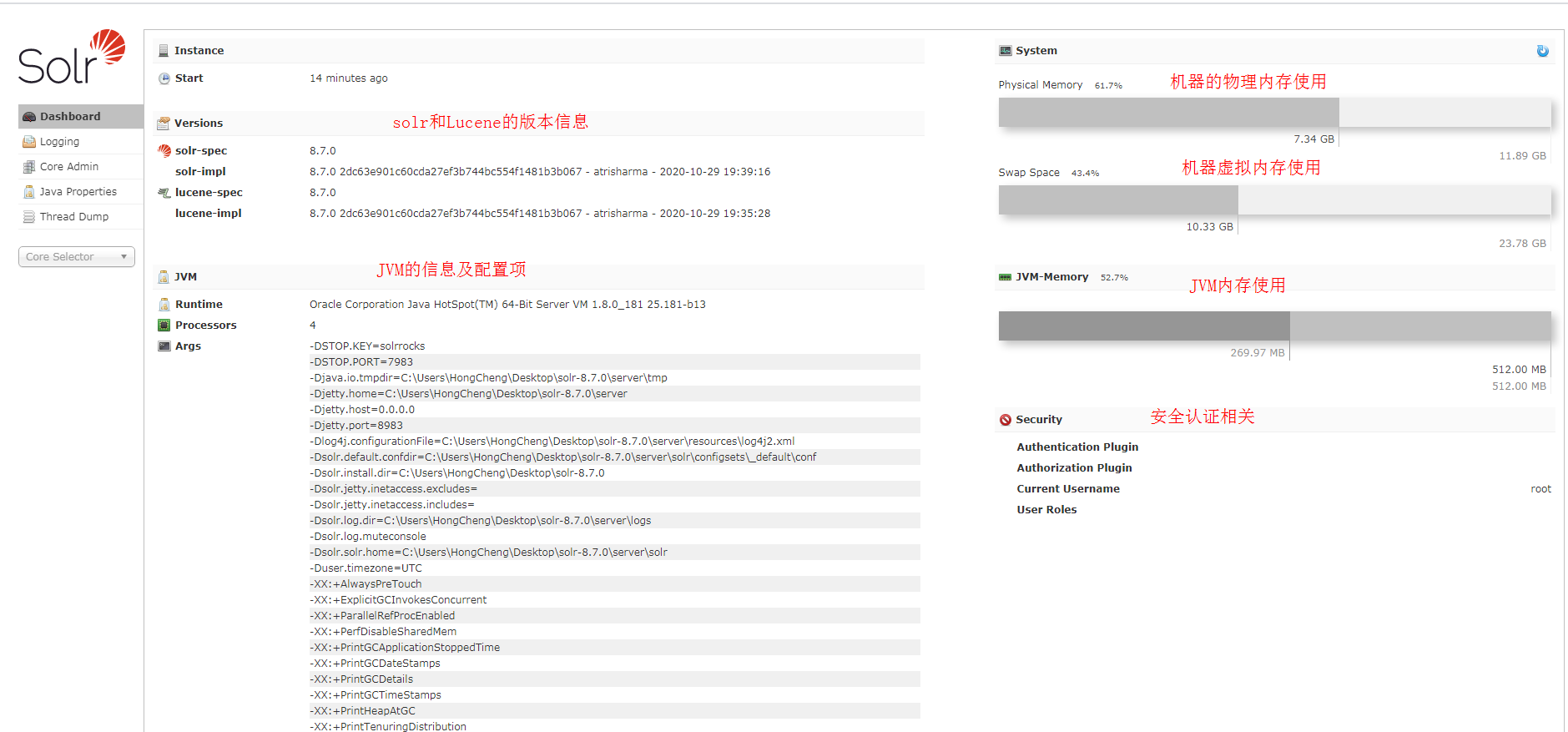Click the -DSTOP.KEY=solrrocks argument
This screenshot has width=1568, height=732.
pyautogui.click(x=367, y=346)
